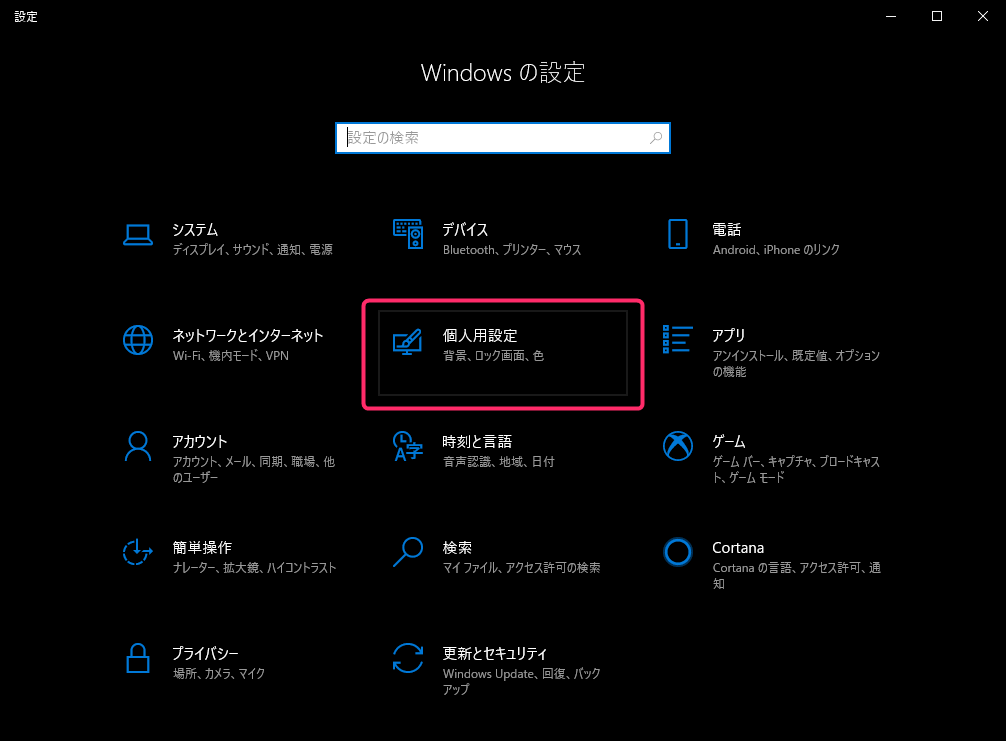This screenshot has width=1006, height=741.
Task: Select the 電話 phone icon
Action: [678, 234]
